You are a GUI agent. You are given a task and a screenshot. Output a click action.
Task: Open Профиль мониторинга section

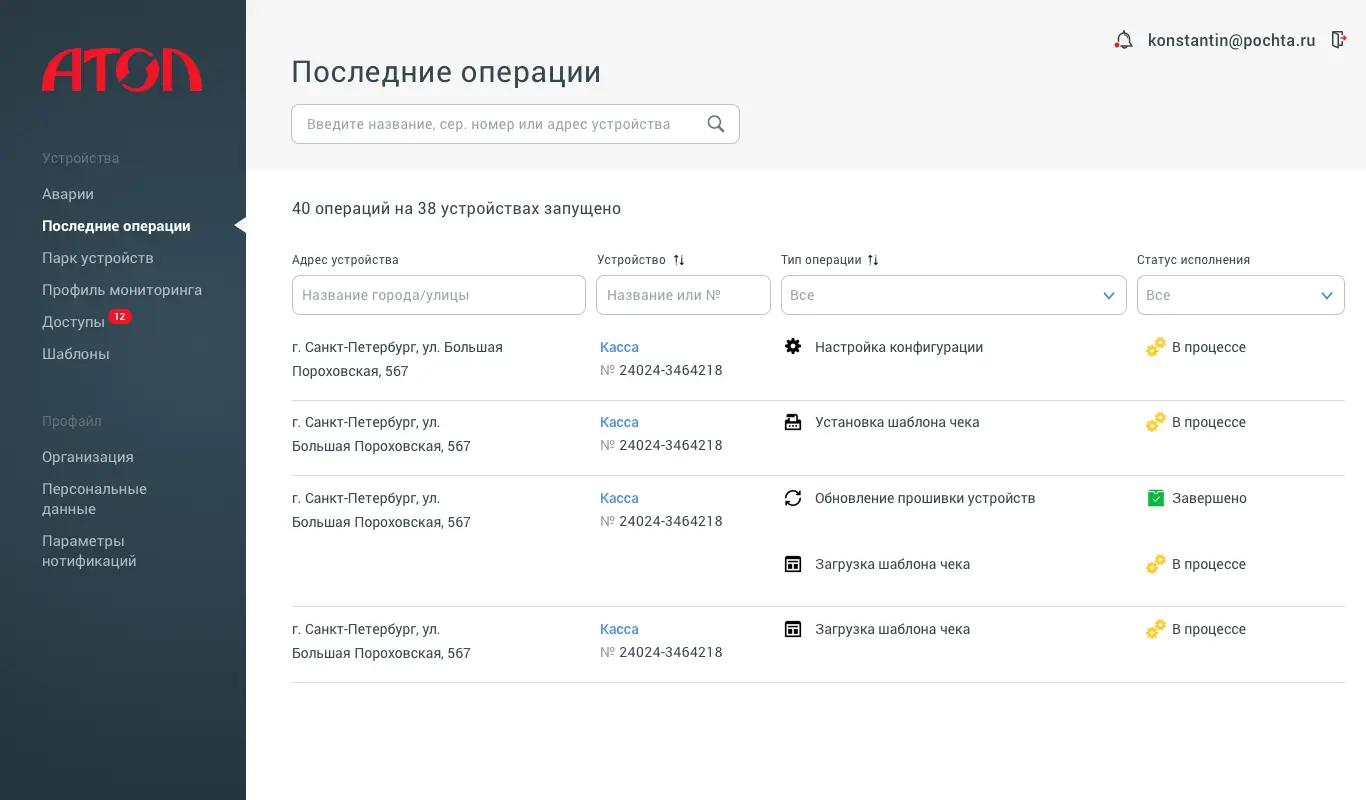122,290
